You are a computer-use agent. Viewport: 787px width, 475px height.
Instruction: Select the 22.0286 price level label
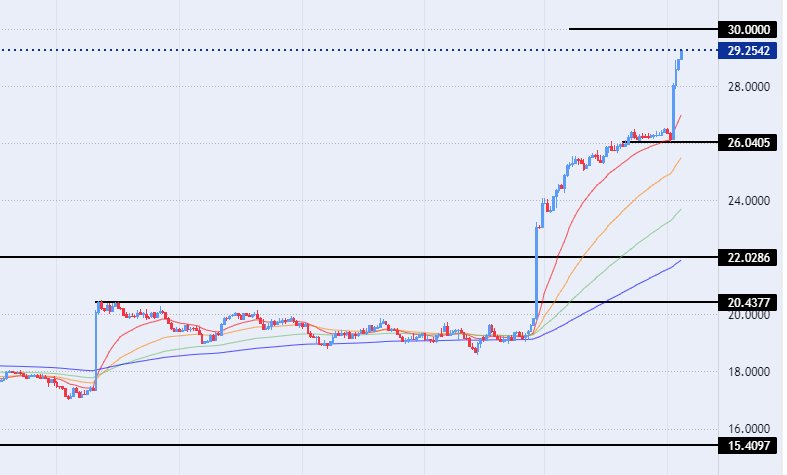click(x=749, y=258)
